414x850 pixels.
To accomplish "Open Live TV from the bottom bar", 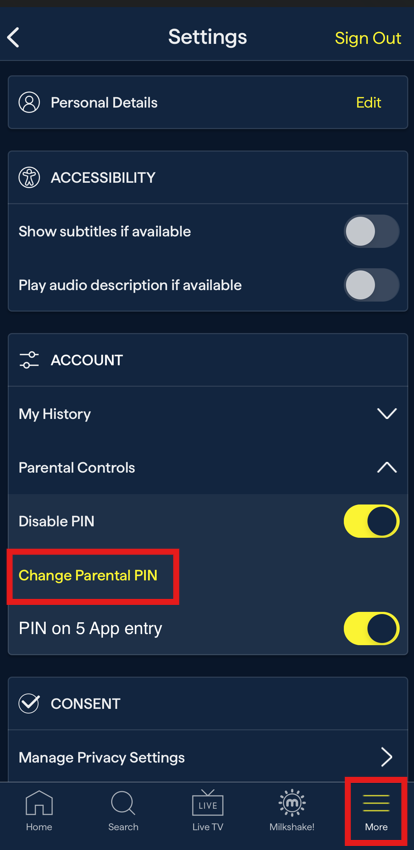I will [x=207, y=803].
